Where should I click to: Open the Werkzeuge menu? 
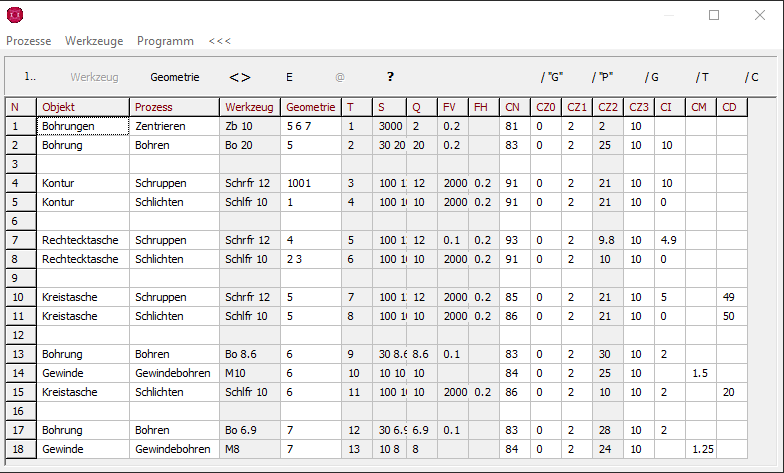(x=94, y=41)
